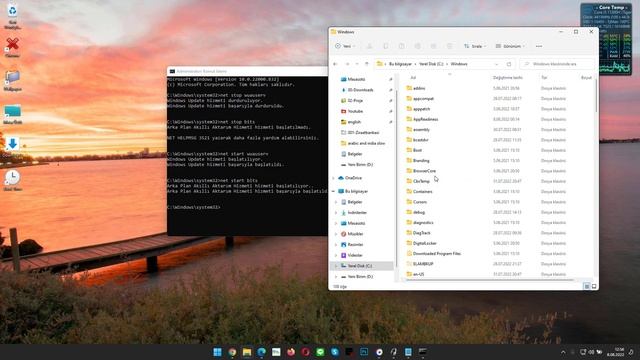Switch Explorer to details view in status bar
The image size is (640, 360).
pyautogui.click(x=587, y=287)
